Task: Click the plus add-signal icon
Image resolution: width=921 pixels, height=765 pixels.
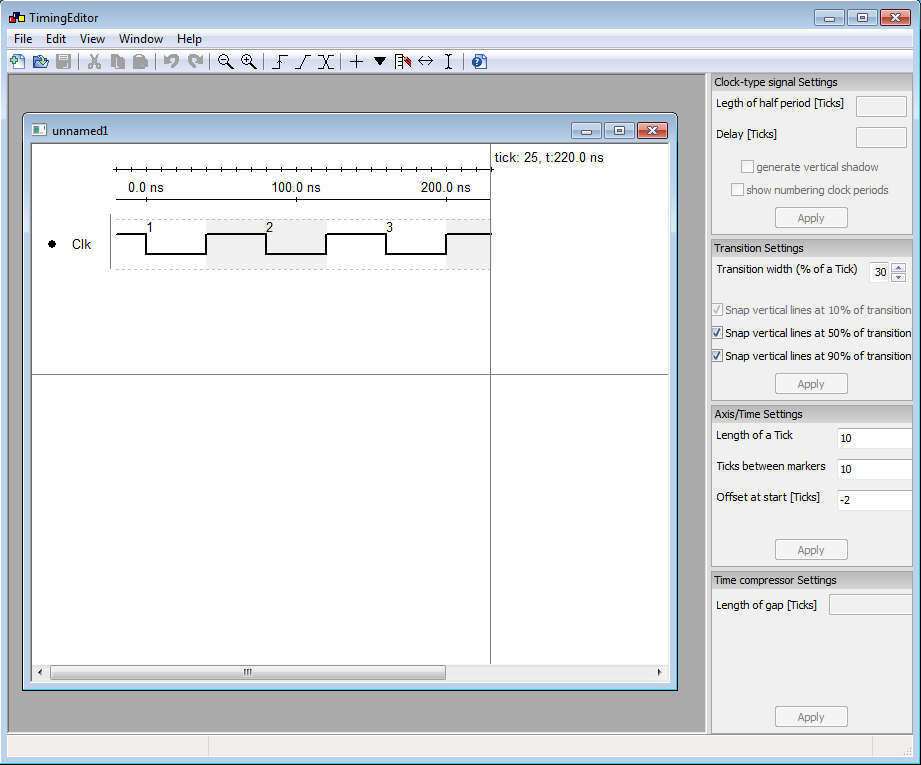Action: 356,62
